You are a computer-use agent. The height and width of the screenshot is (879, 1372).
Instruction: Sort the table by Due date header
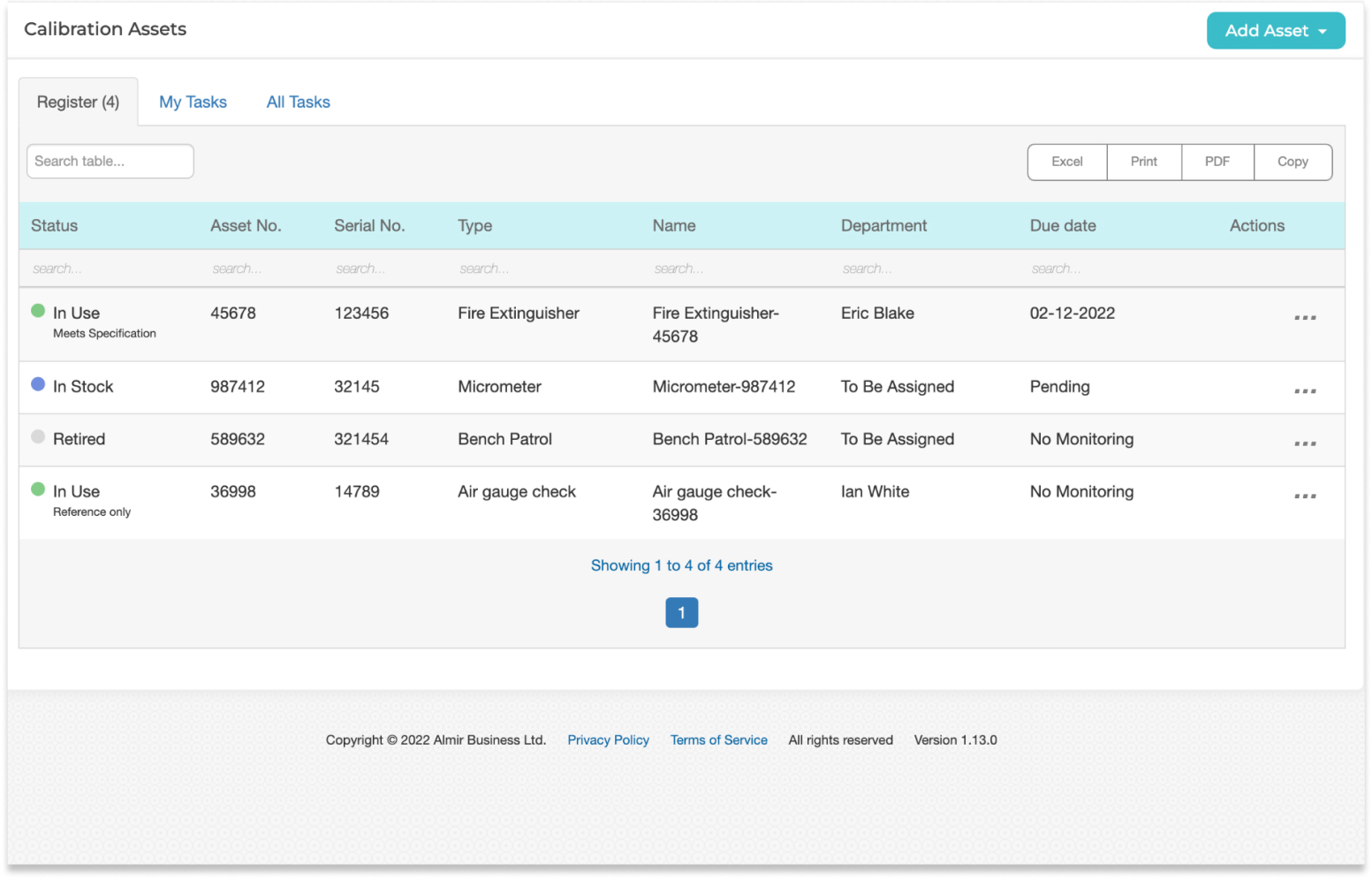click(1063, 225)
